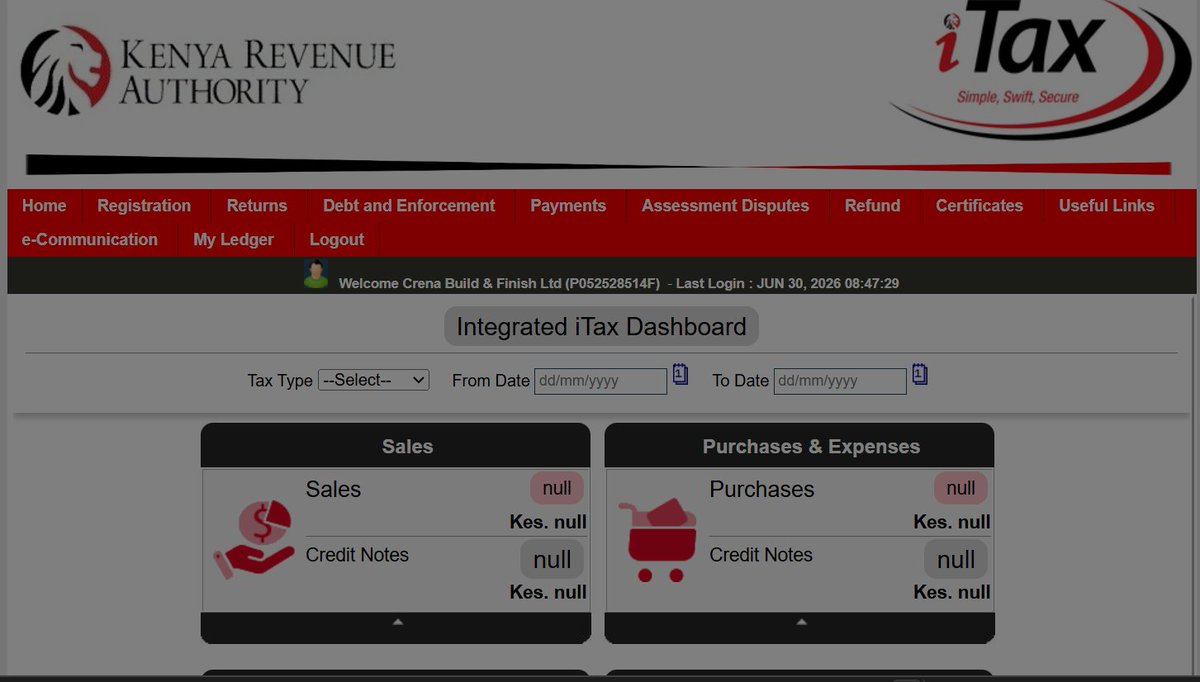Click the Kes. null amount under Sales
Screen dimensions: 1200x682
548,522
